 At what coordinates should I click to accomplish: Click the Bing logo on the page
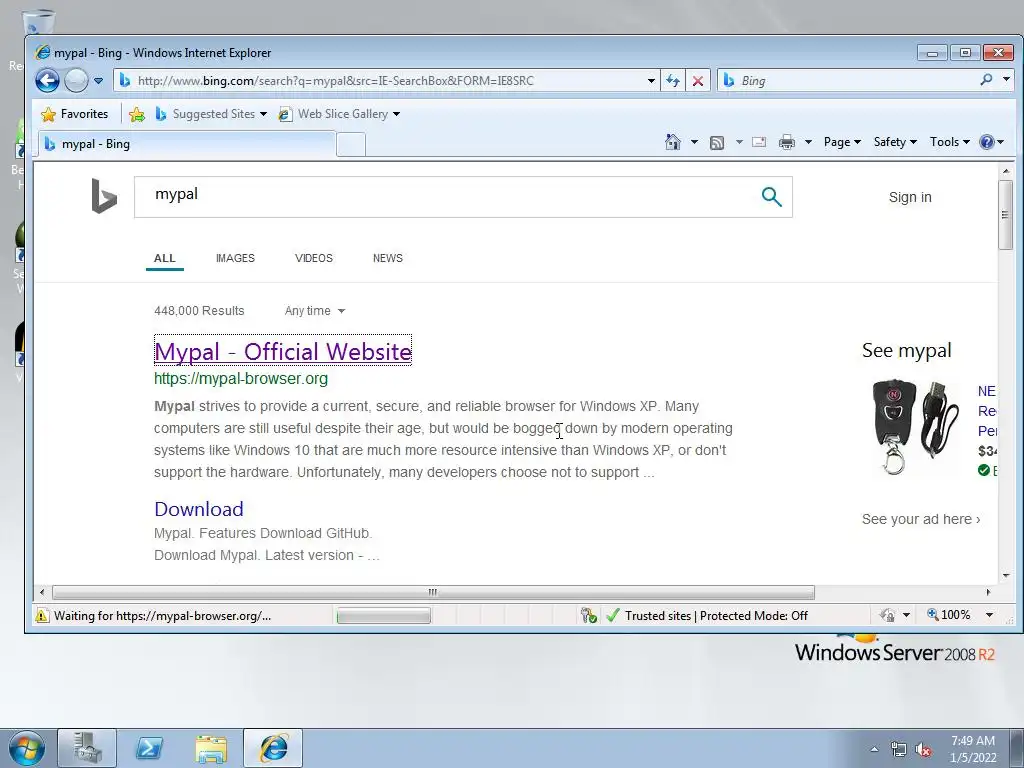(104, 196)
